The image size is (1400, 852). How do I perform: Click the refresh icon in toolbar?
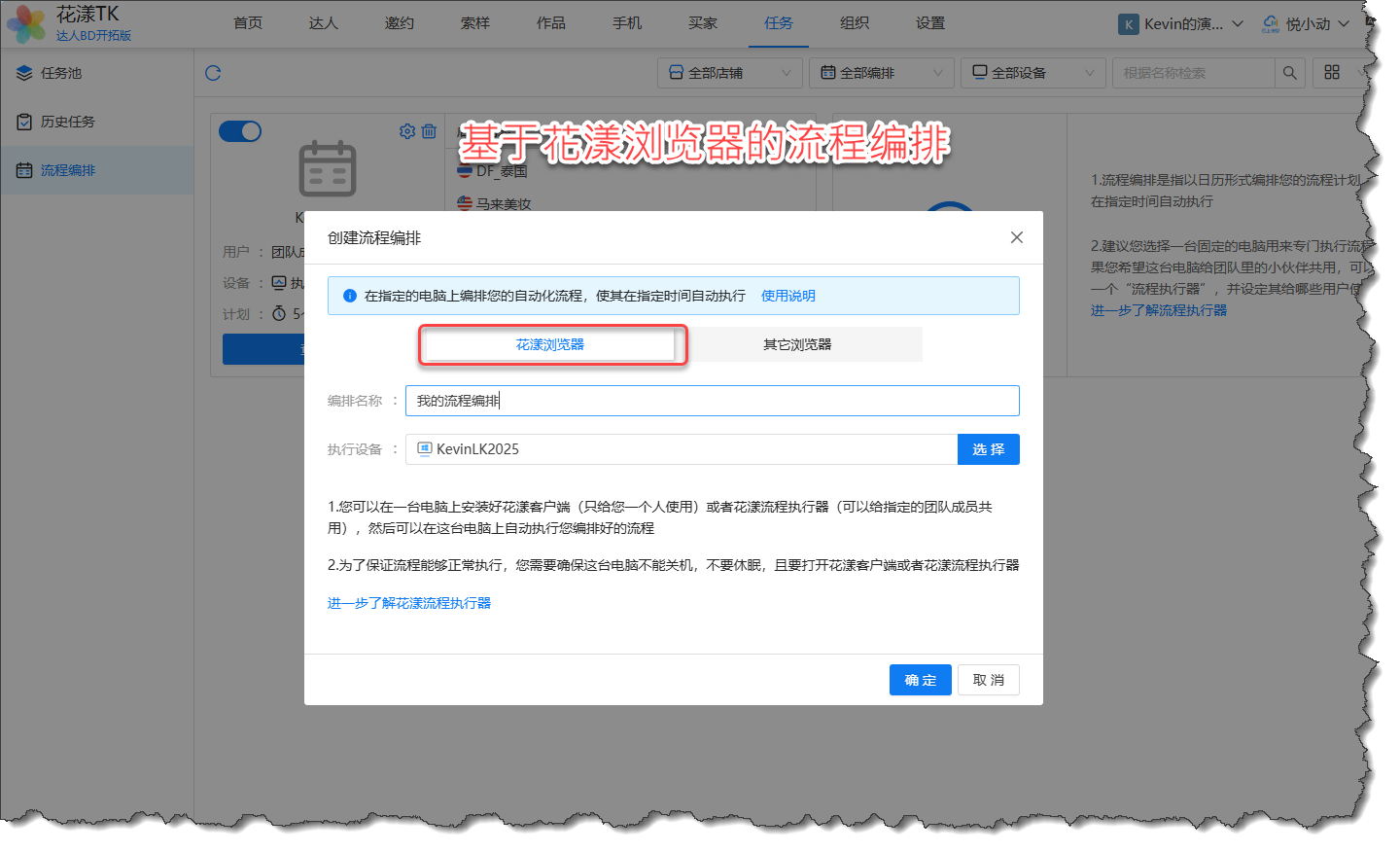[213, 73]
